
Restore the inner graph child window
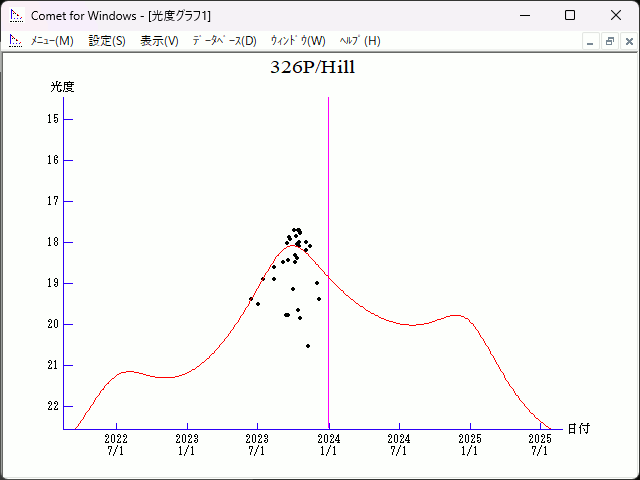tap(609, 41)
